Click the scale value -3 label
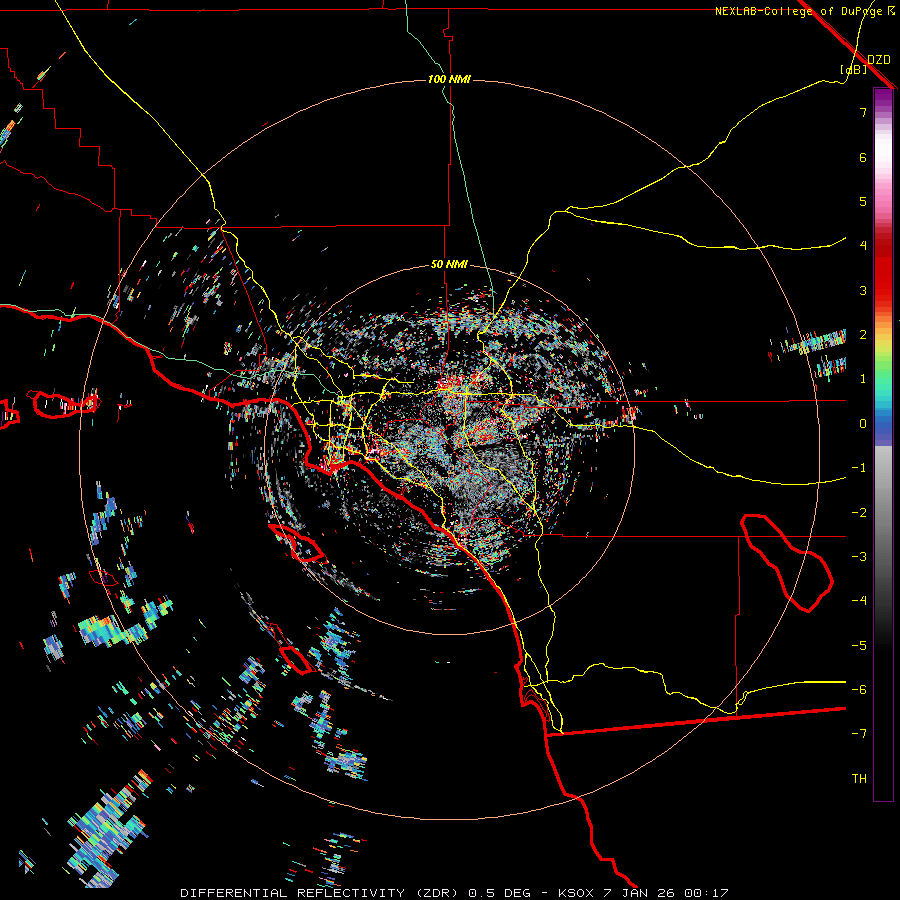The height and width of the screenshot is (900, 900). click(859, 557)
